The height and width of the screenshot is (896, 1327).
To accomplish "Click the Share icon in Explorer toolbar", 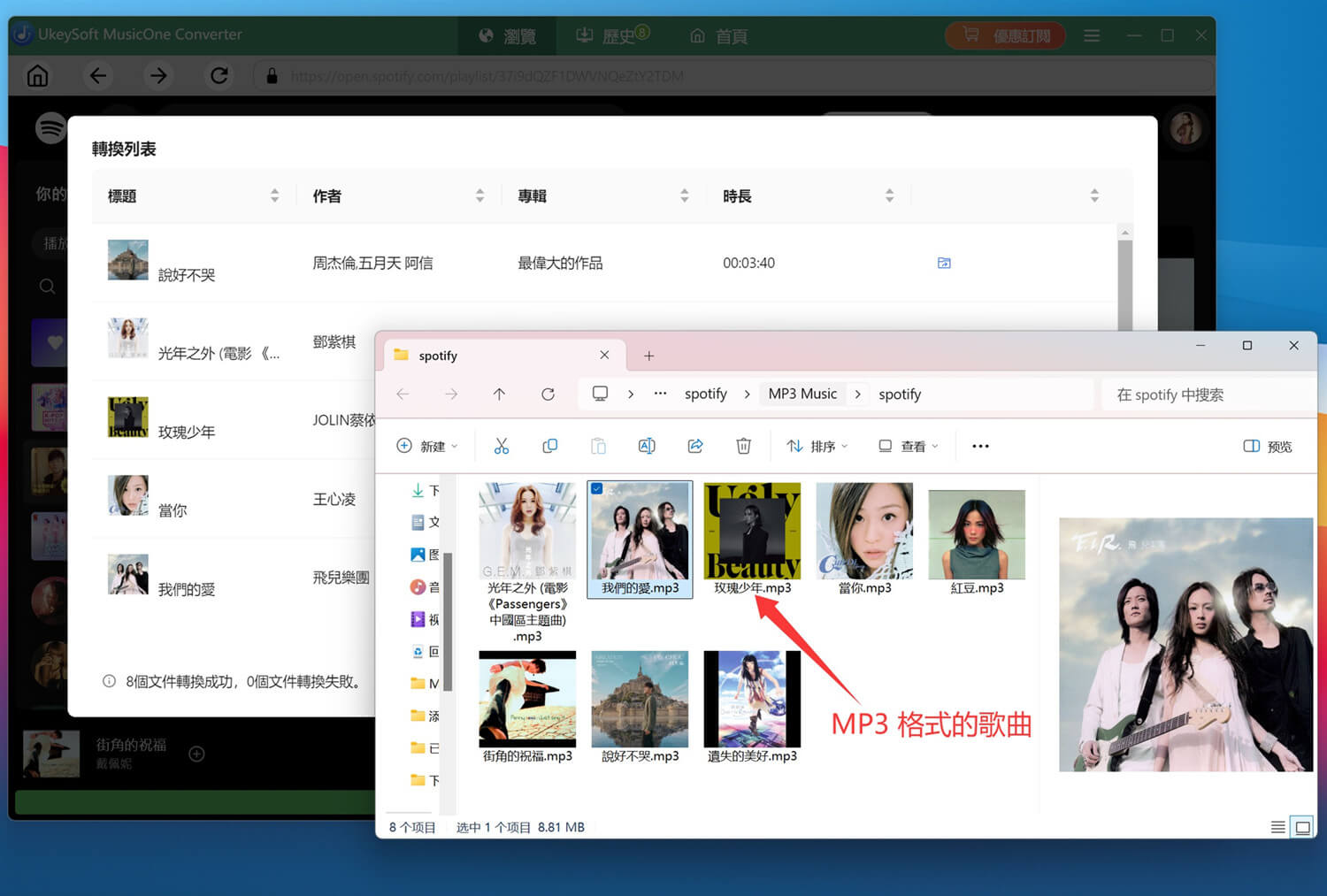I will (x=695, y=447).
